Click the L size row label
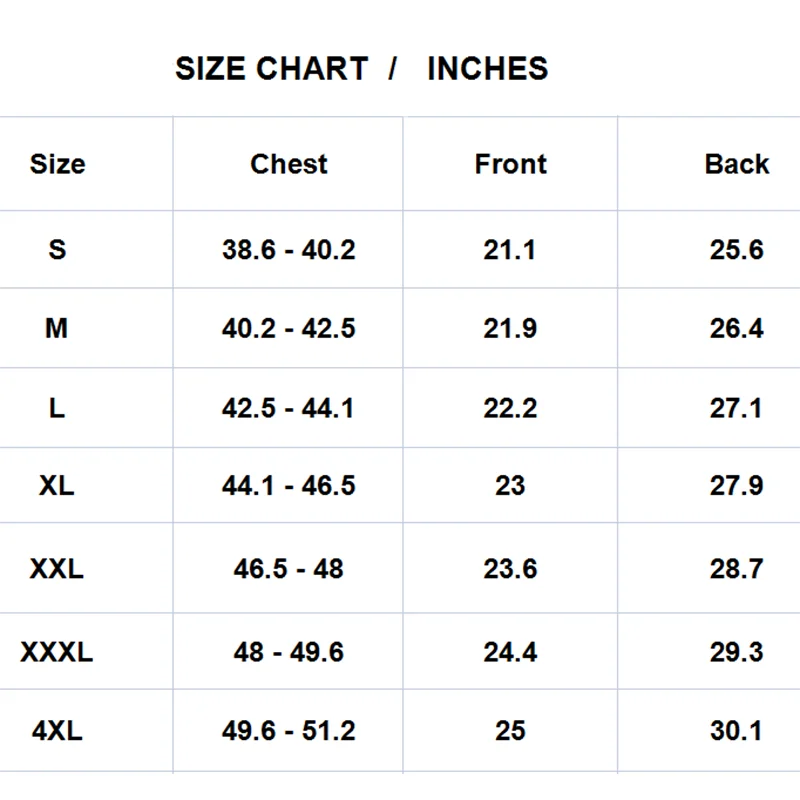800x800 pixels. (x=57, y=408)
